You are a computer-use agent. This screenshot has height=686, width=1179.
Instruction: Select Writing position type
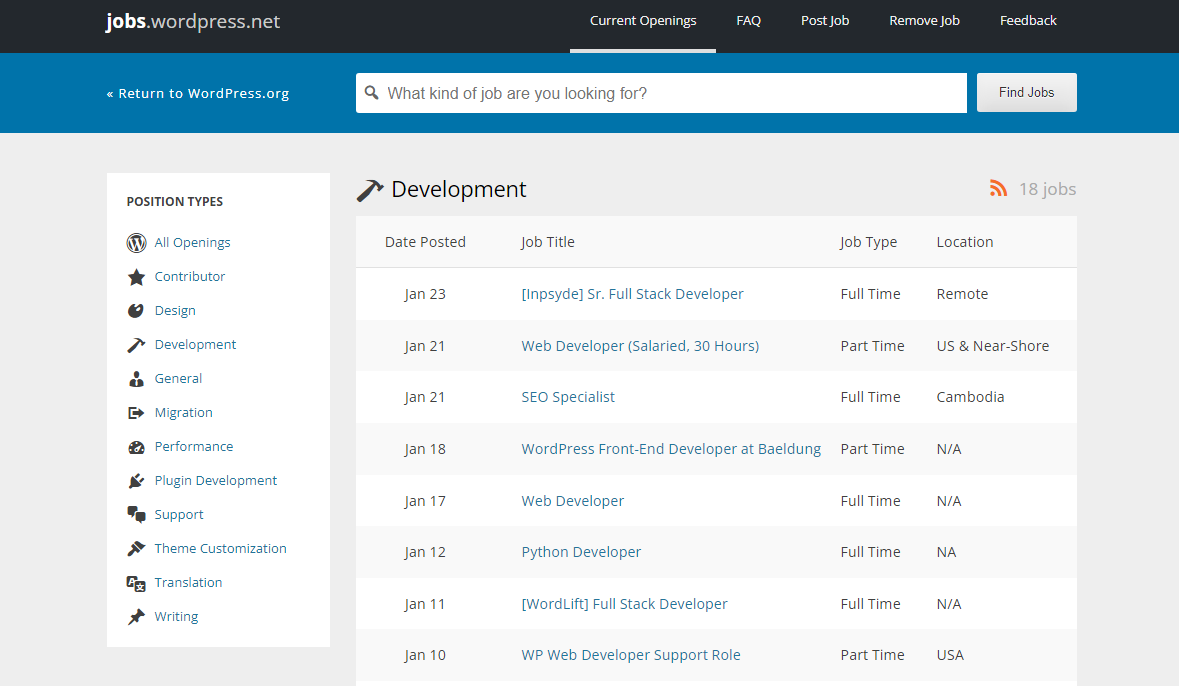coord(176,616)
